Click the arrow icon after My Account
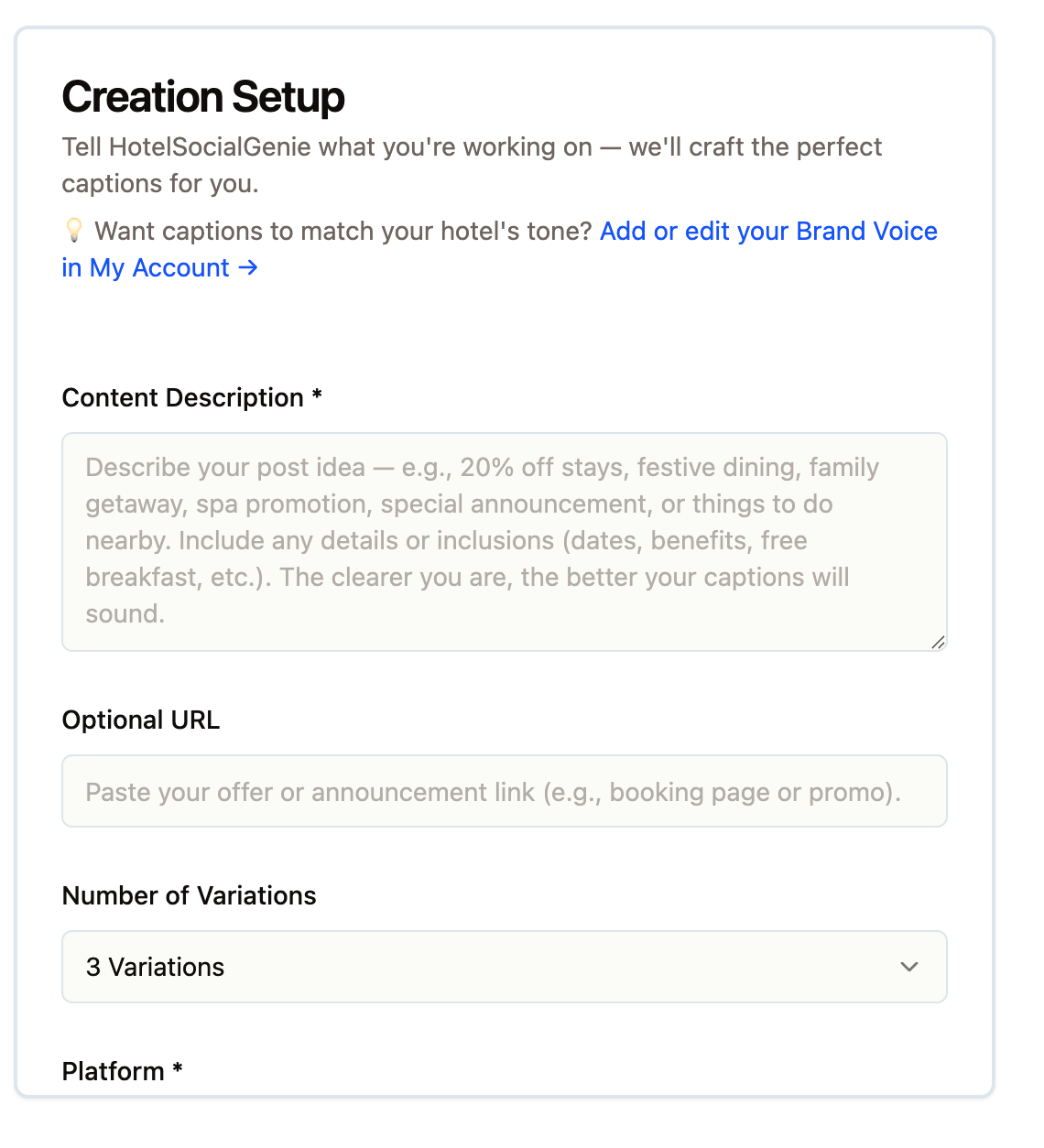Screen dimensions: 1044x1148 point(248,267)
